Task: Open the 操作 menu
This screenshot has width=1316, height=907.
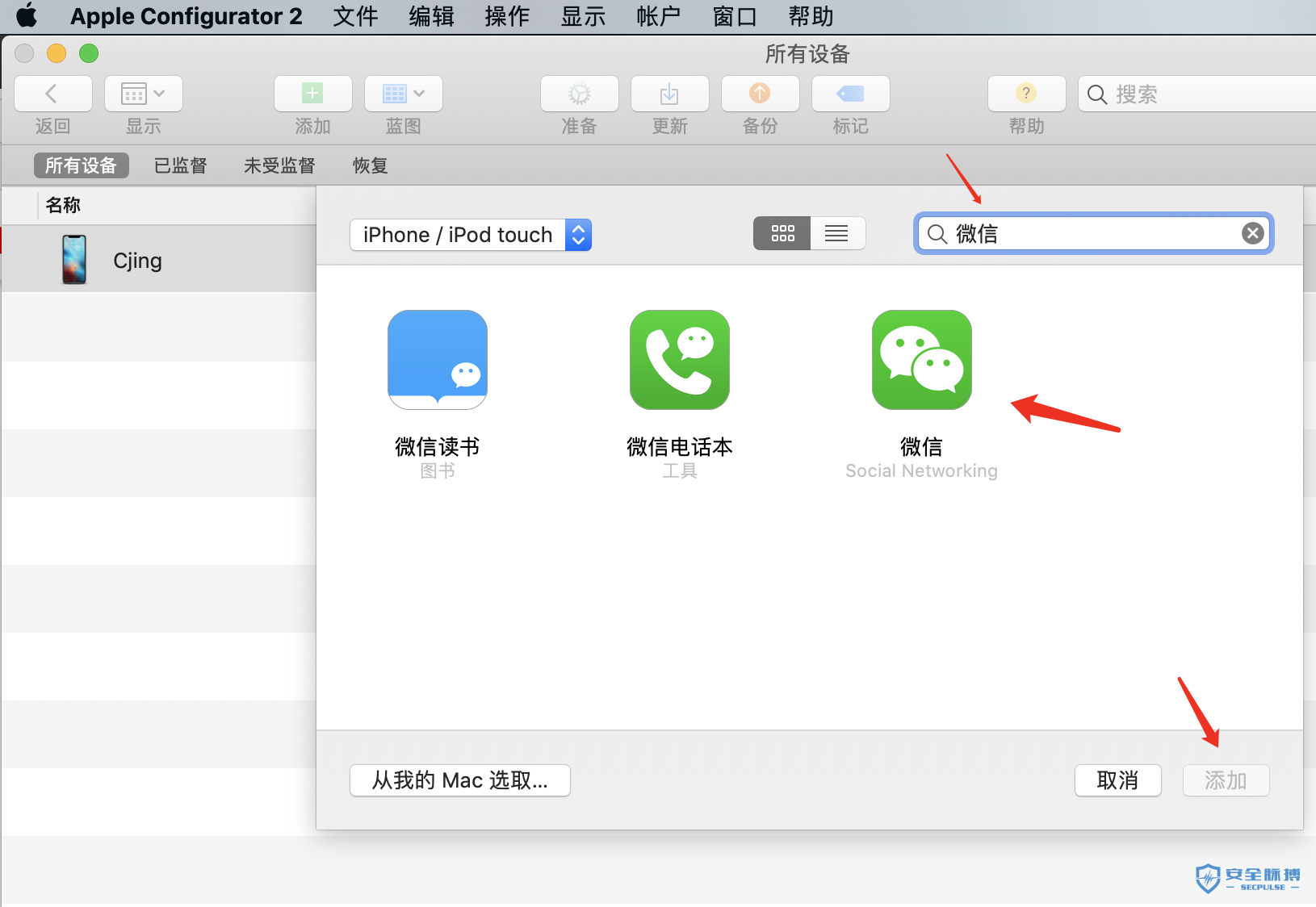Action: [x=508, y=16]
